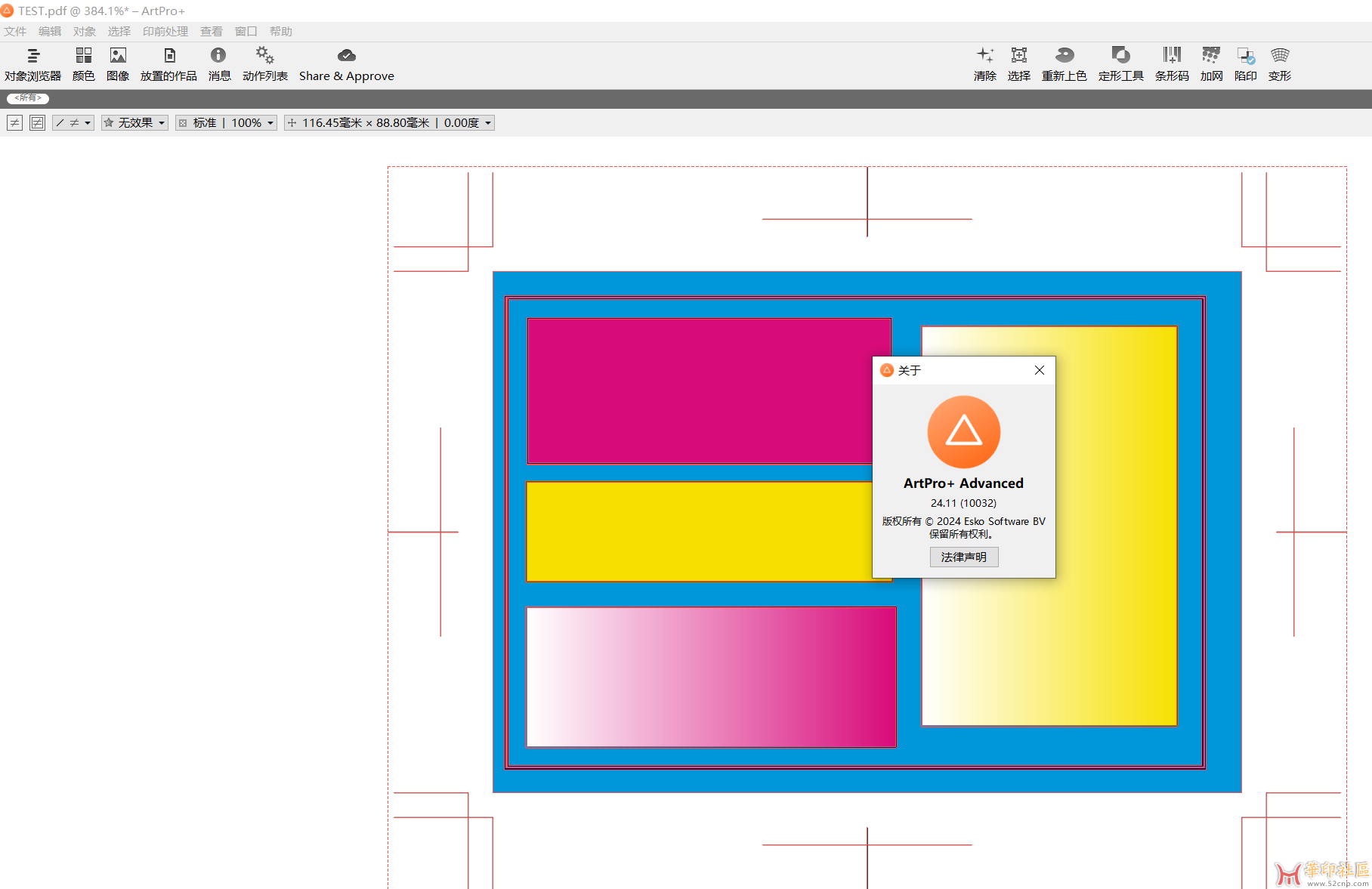Image resolution: width=1372 pixels, height=889 pixels.
Task: Open the 查看 View menu
Action: [x=212, y=32]
